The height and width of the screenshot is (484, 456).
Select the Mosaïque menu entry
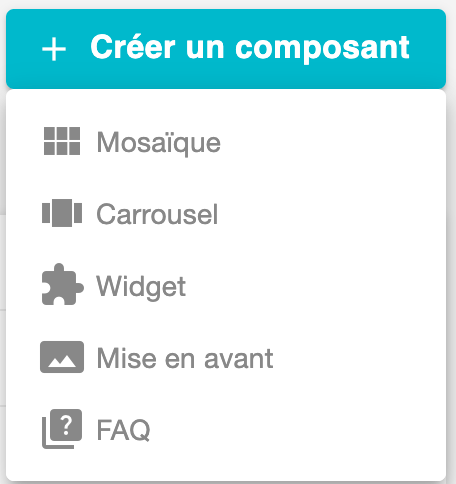226,142
